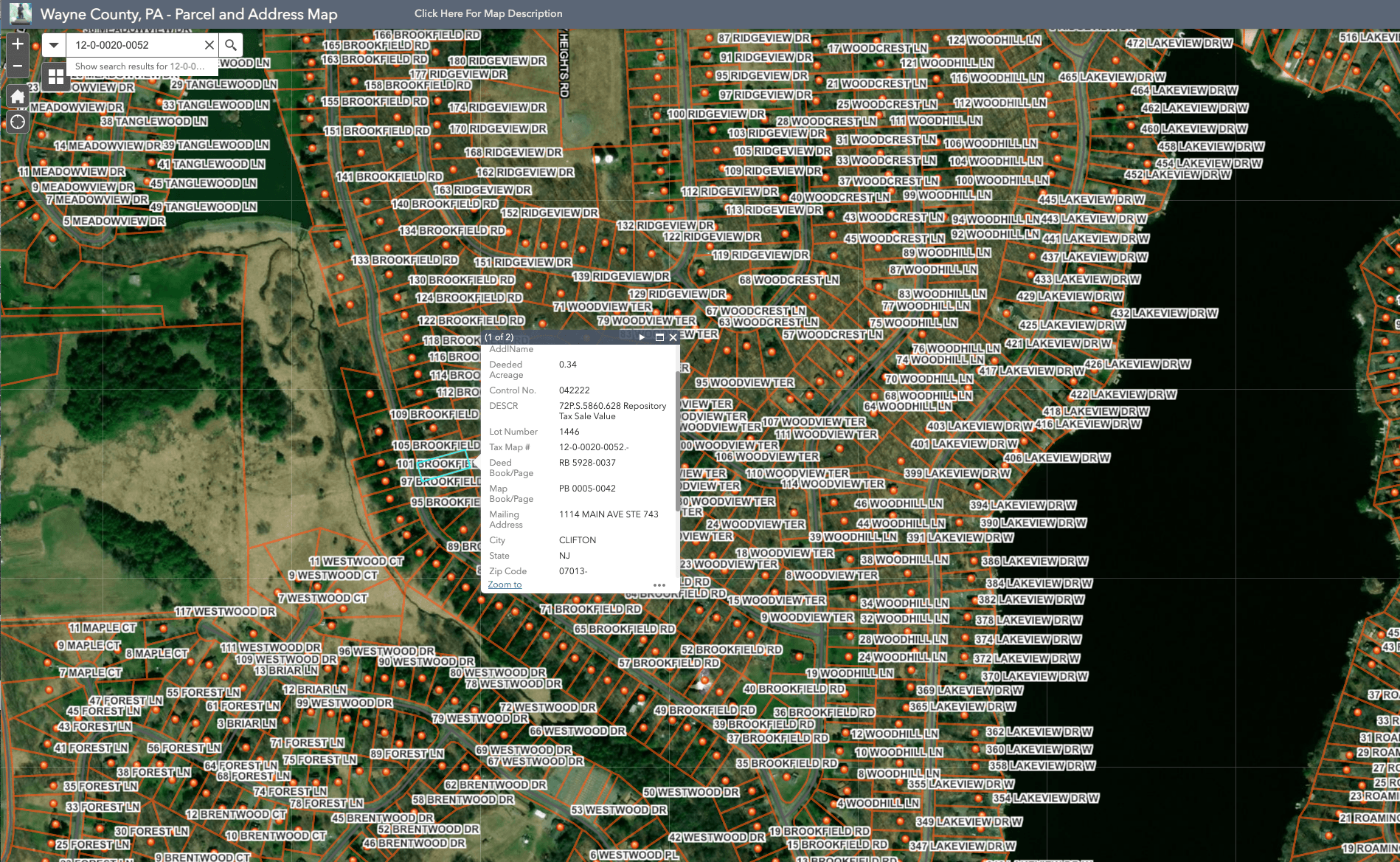The width and height of the screenshot is (1400, 862).
Task: Click the 166 BROOKFIELD RD label
Action: pos(427,35)
